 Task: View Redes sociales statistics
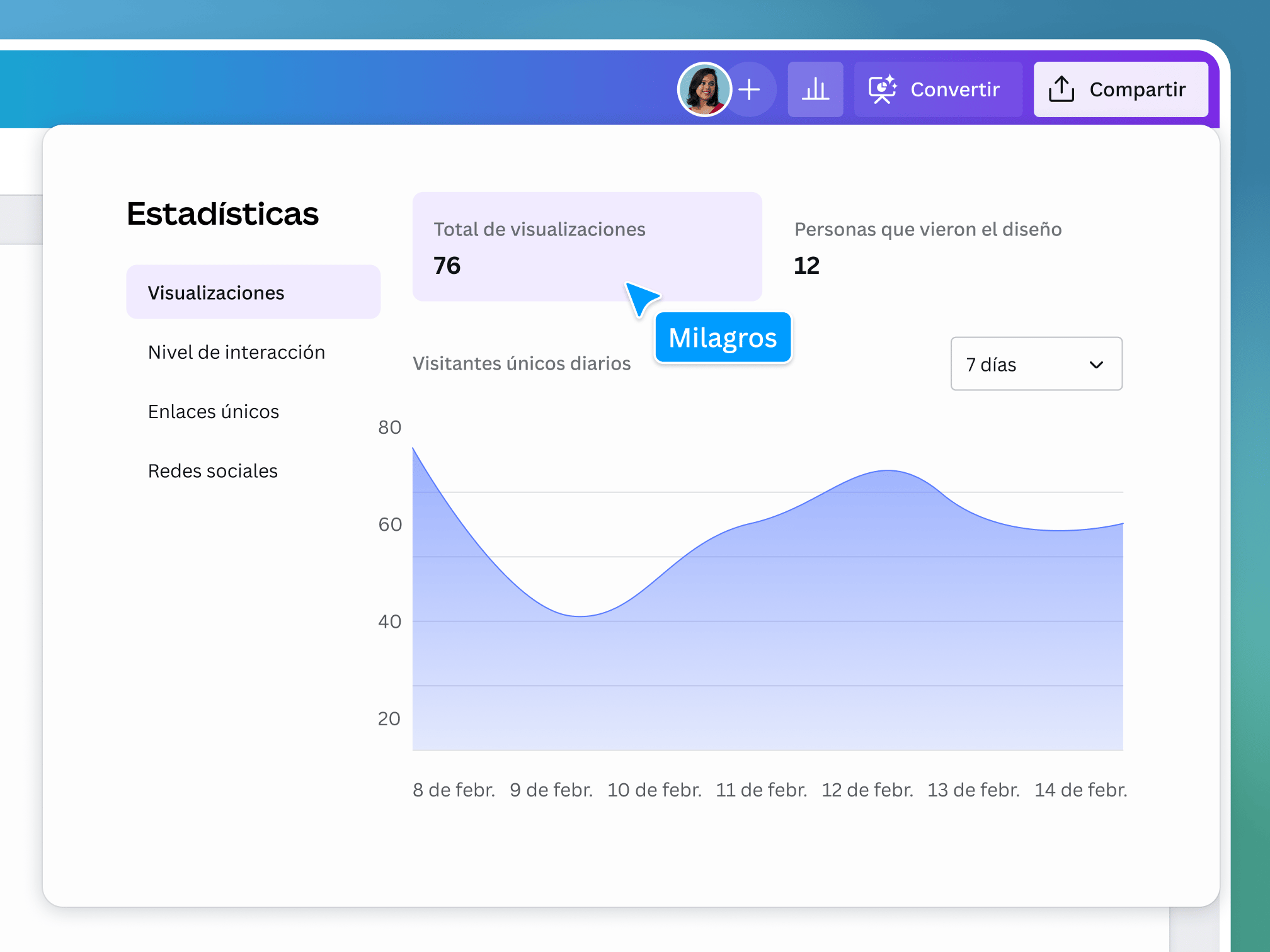213,470
